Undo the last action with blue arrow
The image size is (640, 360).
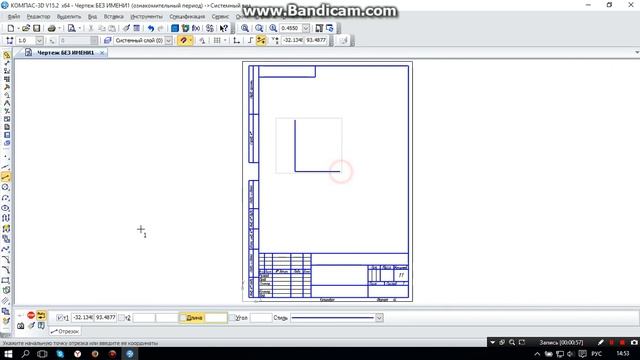[151, 28]
